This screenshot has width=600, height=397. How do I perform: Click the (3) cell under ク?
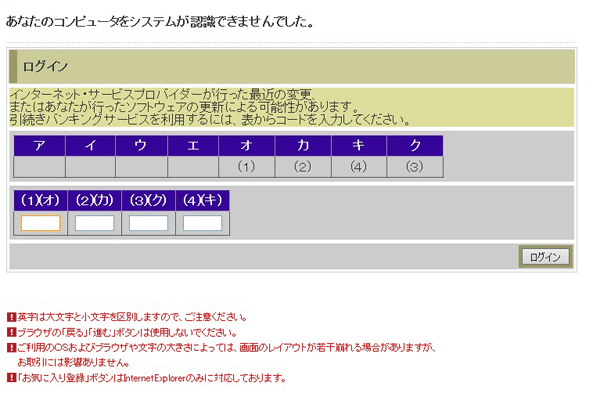(x=415, y=167)
